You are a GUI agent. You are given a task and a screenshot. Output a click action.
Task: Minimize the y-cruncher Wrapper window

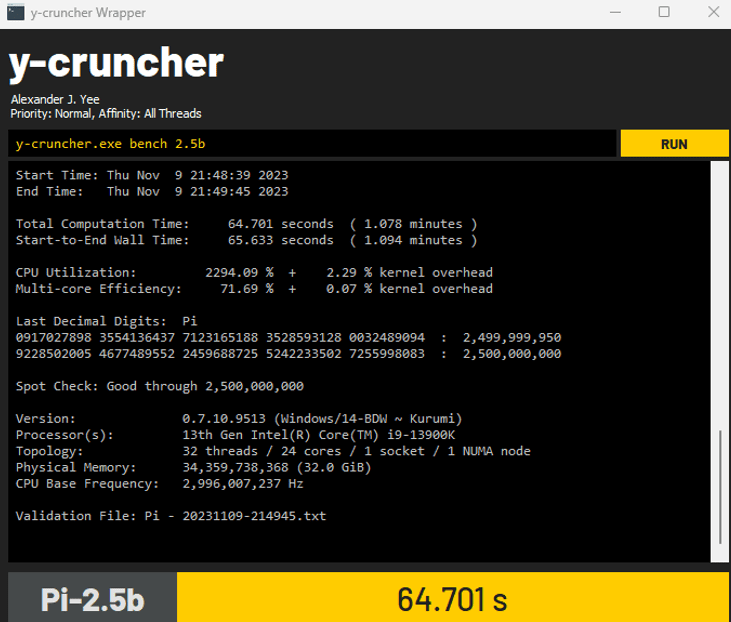(615, 12)
